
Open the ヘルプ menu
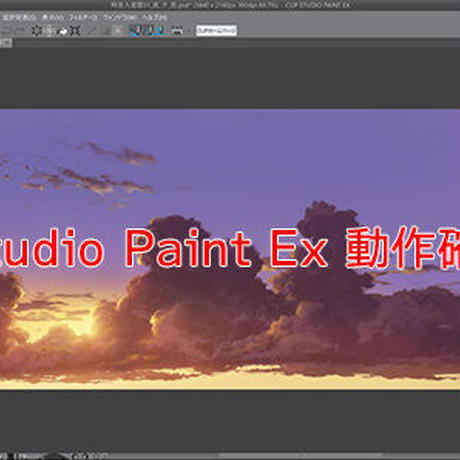pos(154,17)
